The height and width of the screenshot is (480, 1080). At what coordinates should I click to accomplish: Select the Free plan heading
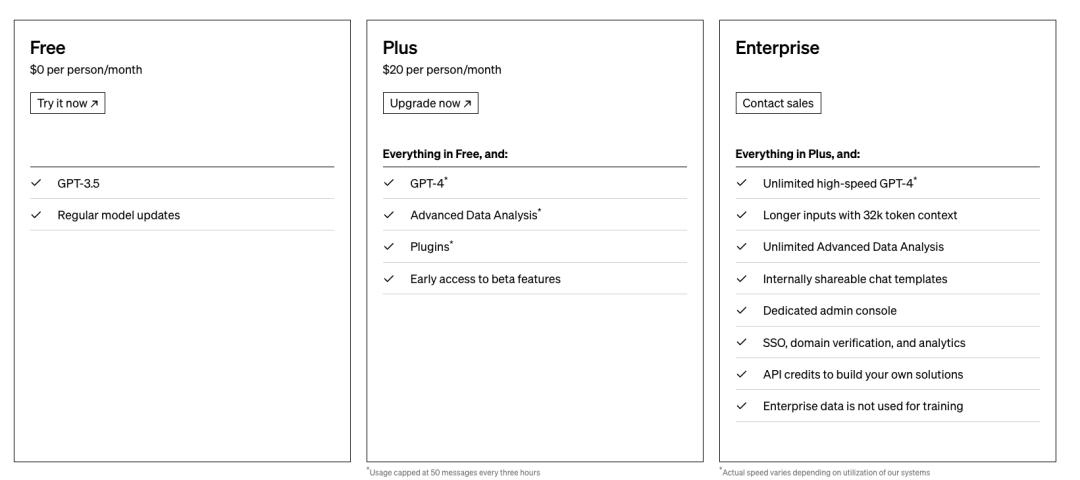[48, 48]
